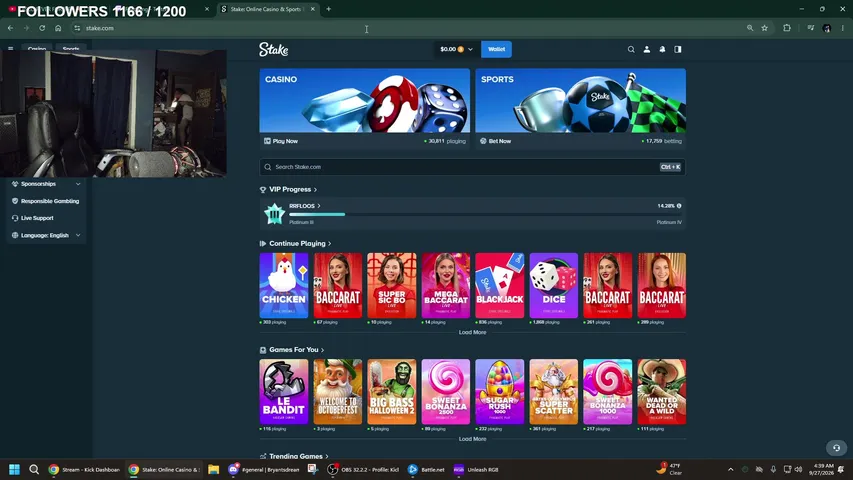Click the Stake logo
This screenshot has width=853, height=480.
click(x=274, y=50)
